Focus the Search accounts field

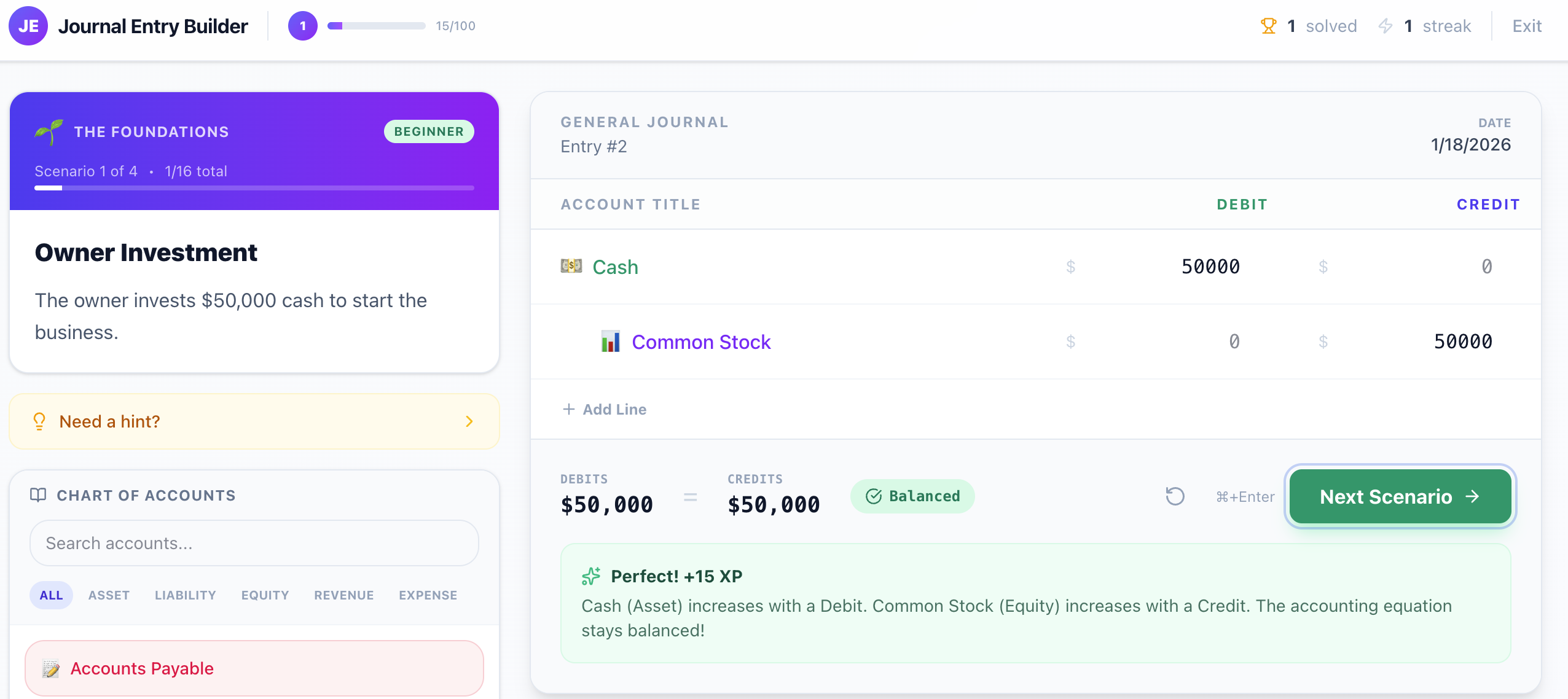[254, 543]
